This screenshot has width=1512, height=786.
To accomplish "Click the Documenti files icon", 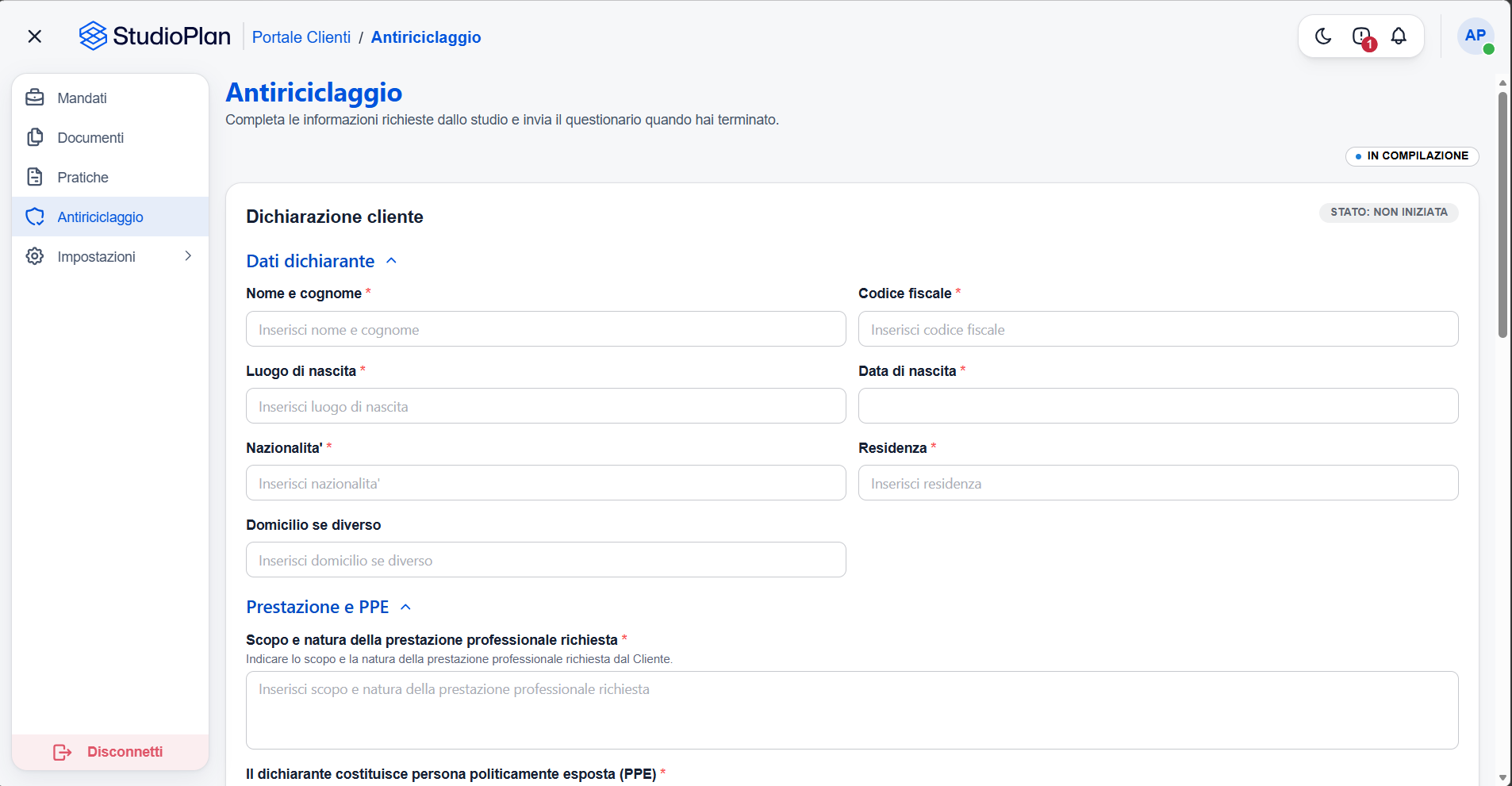I will [35, 137].
